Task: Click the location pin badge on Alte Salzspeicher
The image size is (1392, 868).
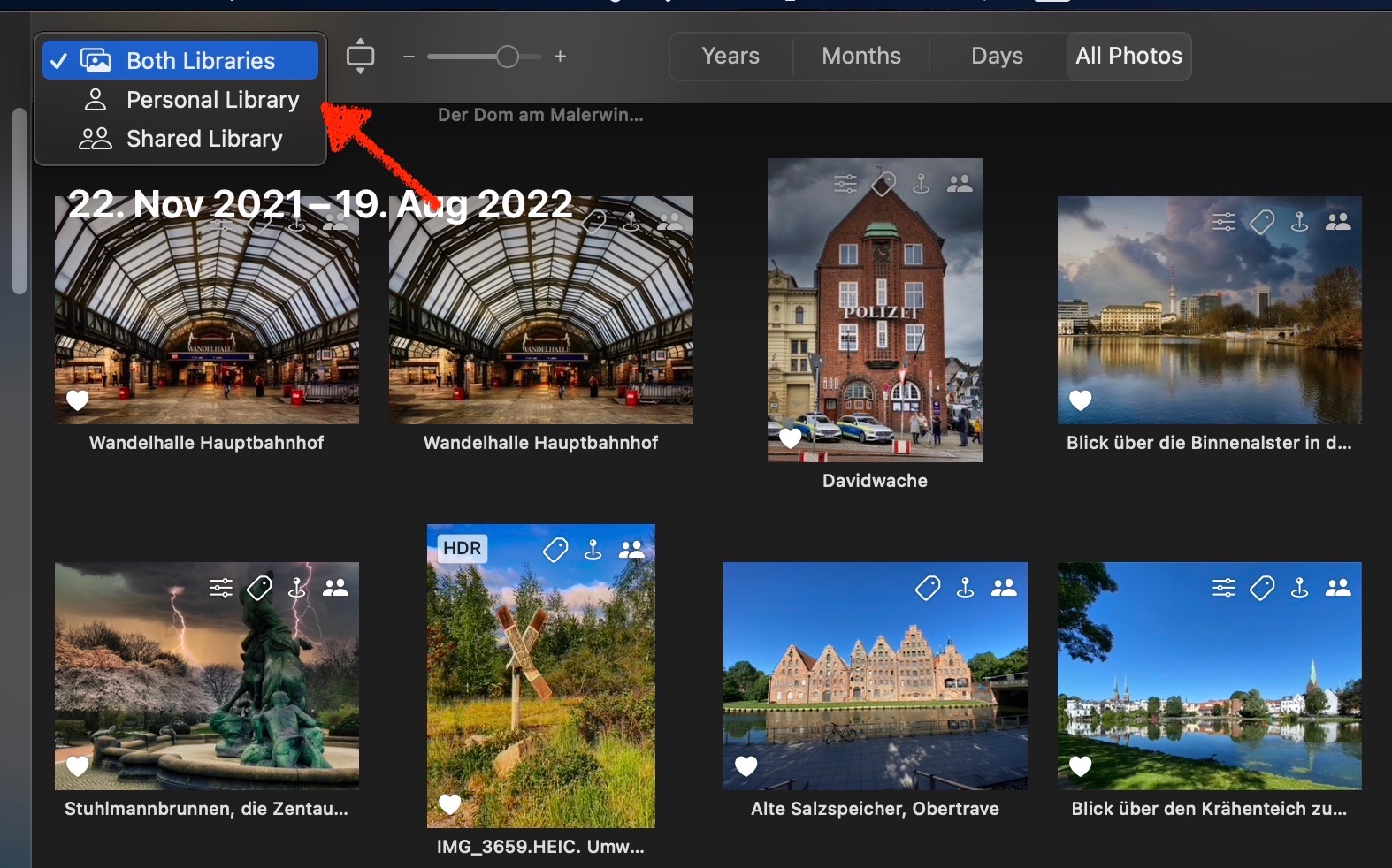Action: coord(965,588)
